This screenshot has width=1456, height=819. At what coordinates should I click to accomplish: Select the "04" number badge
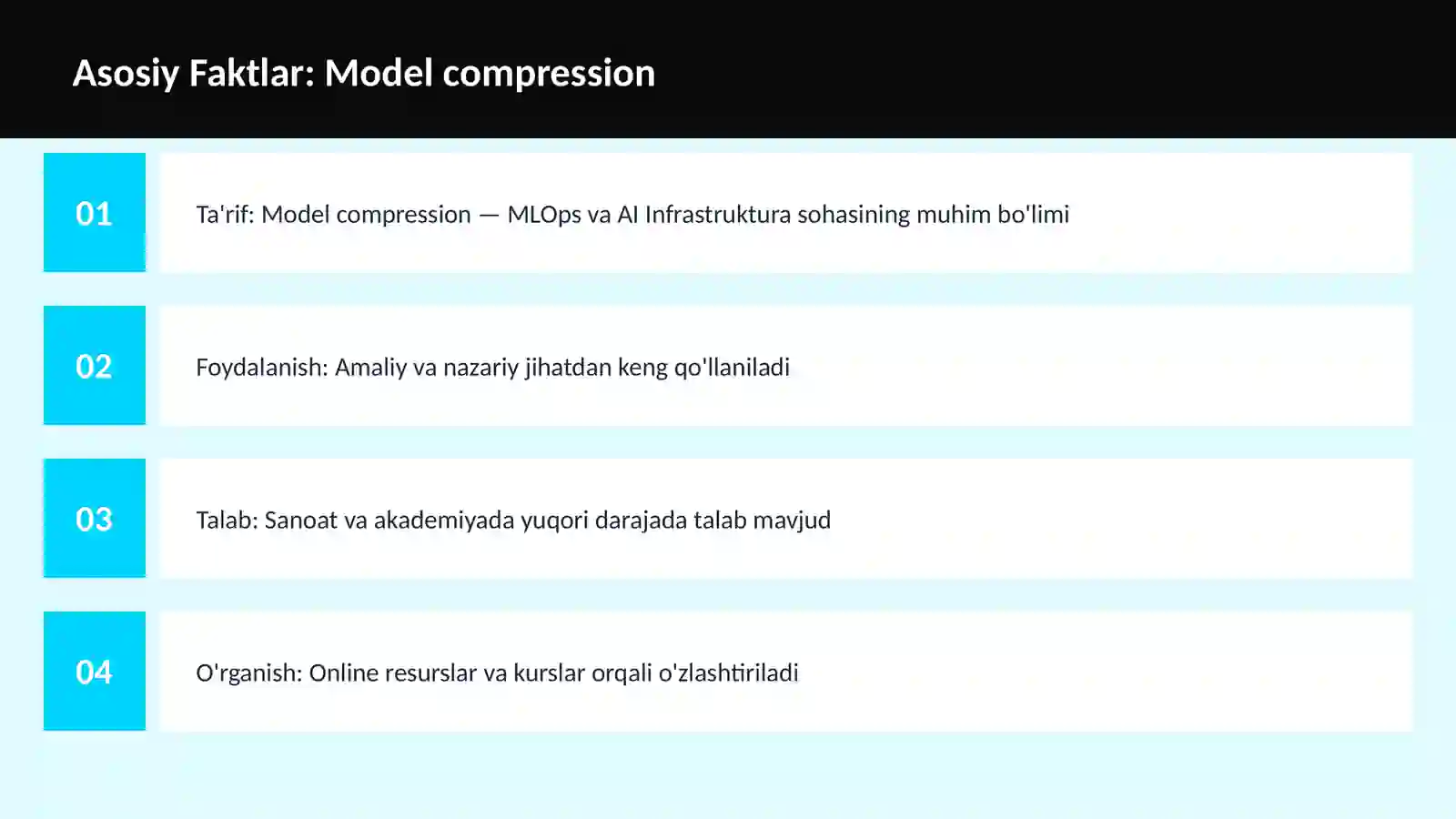coord(95,671)
